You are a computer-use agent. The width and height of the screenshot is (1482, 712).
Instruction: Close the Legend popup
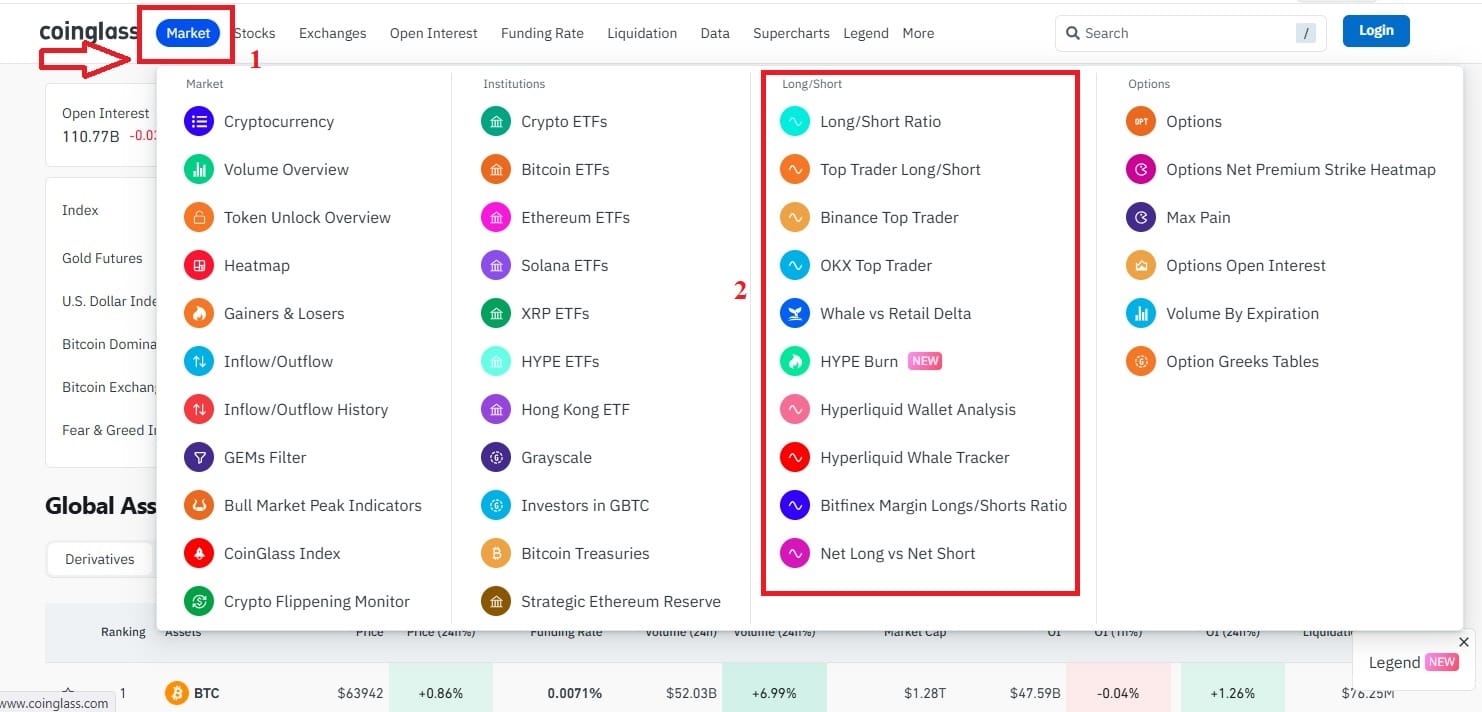1464,642
